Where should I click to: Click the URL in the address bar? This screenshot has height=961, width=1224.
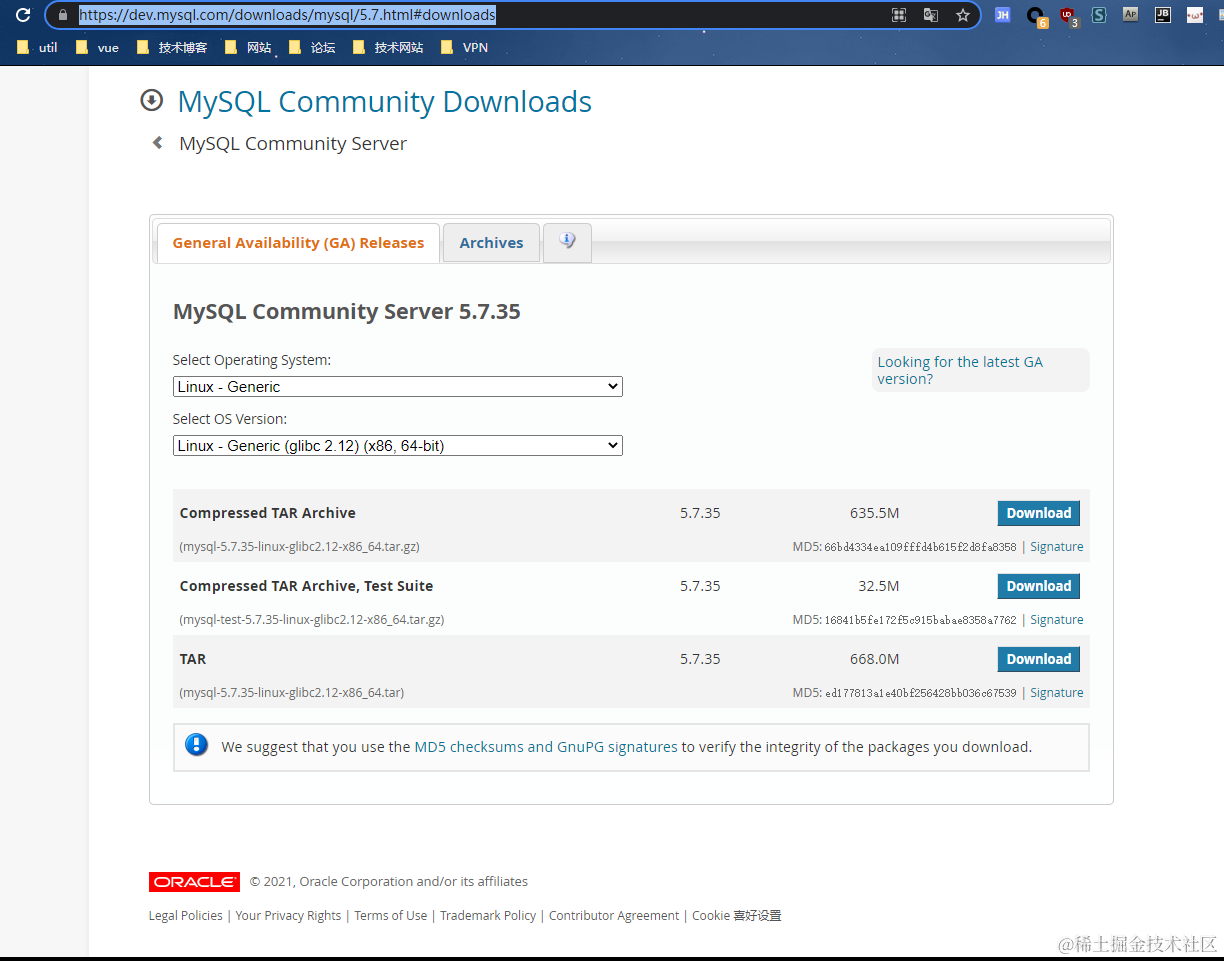tap(287, 15)
